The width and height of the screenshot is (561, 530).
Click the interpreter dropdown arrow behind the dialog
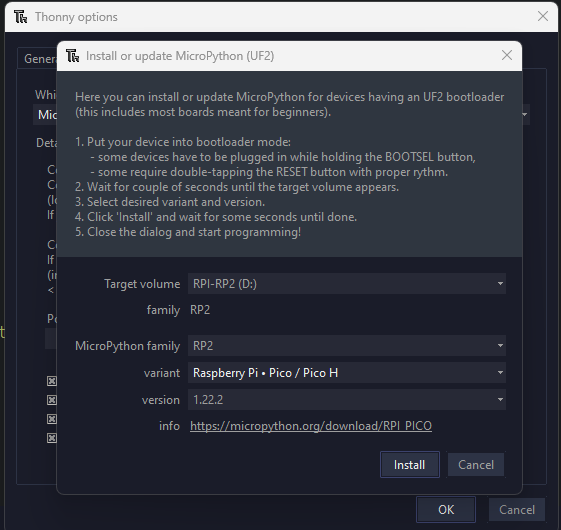pyautogui.click(x=525, y=115)
